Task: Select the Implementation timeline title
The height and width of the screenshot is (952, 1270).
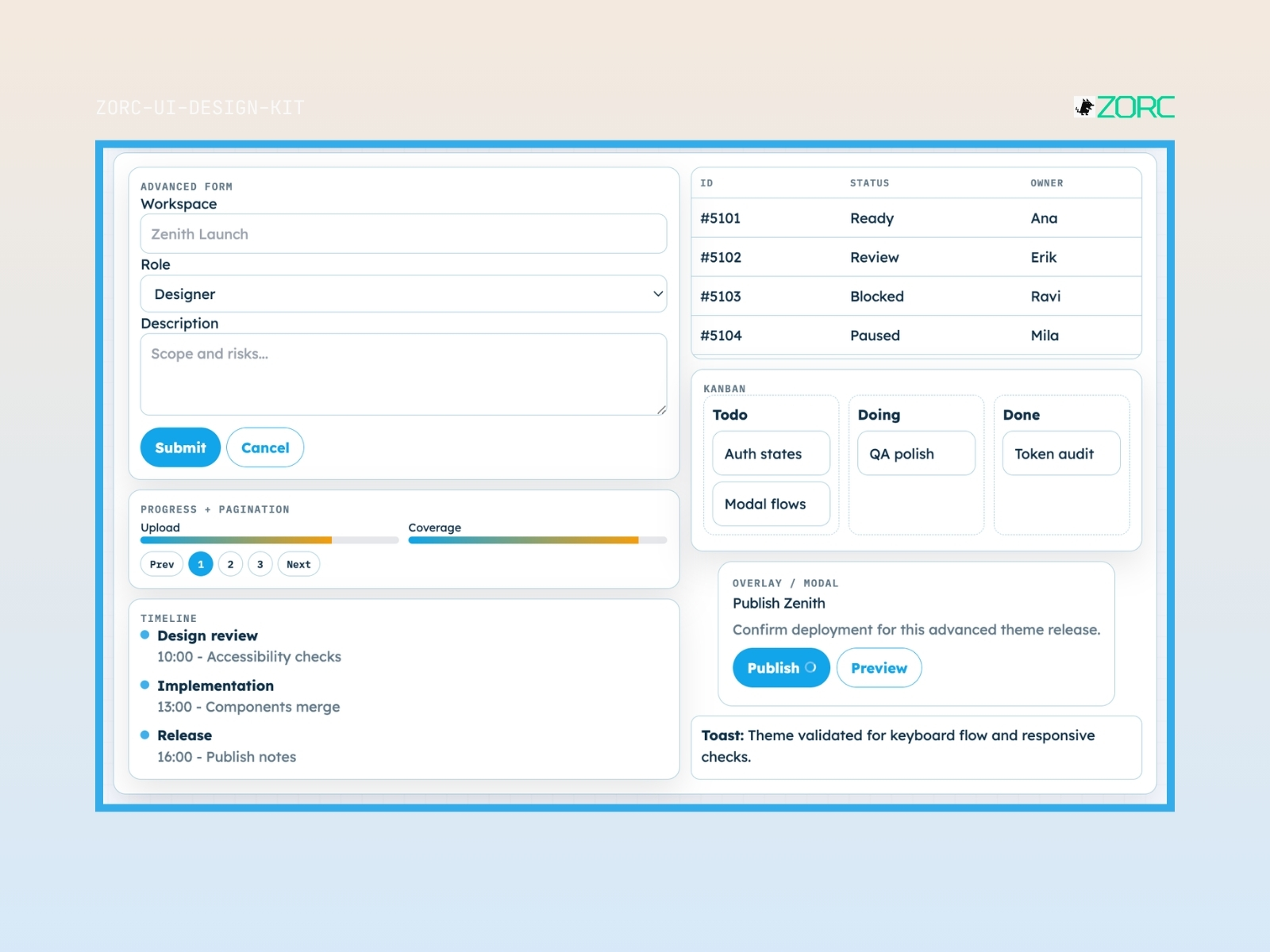Action: click(215, 685)
